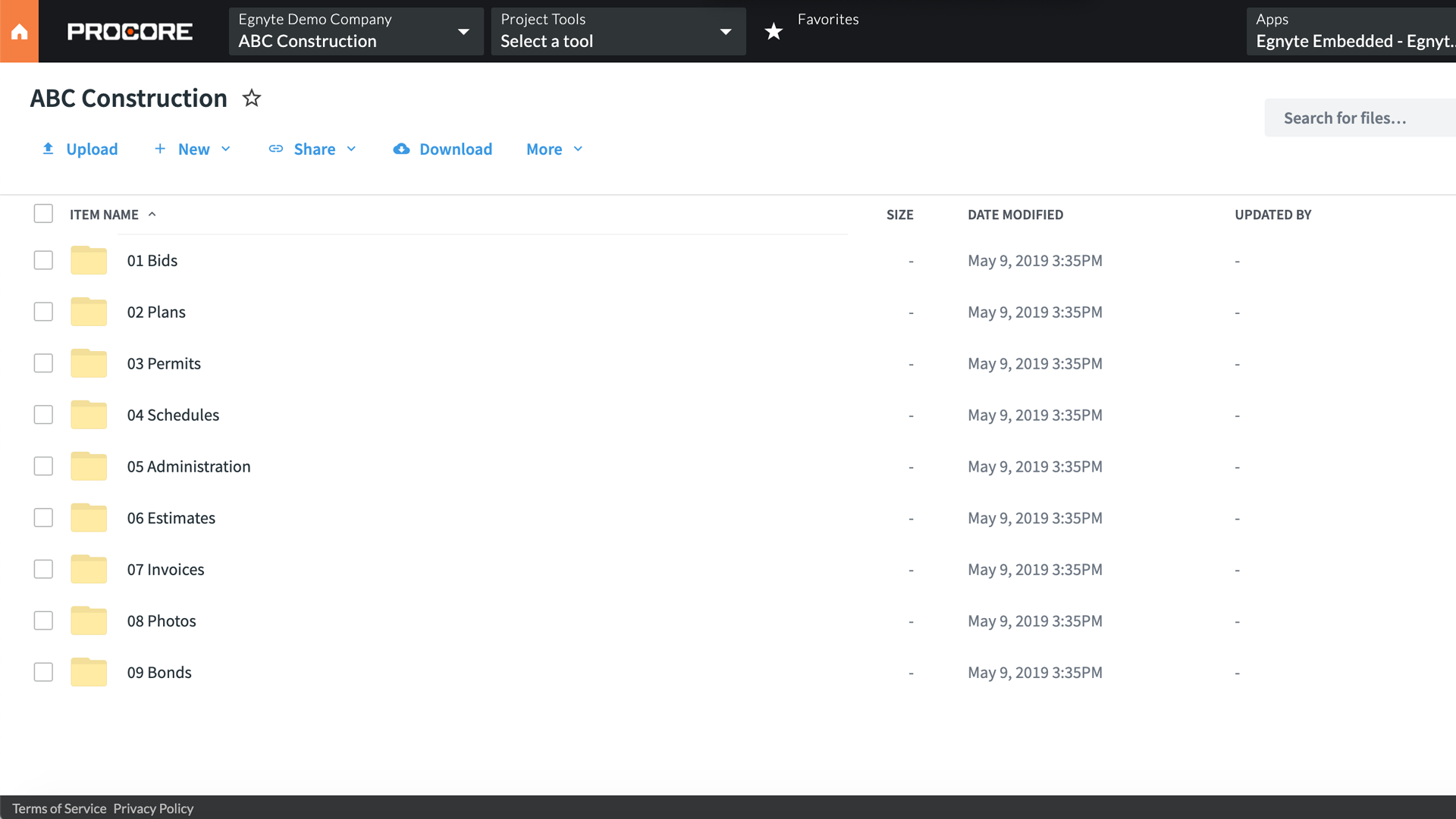Open the Project Tools selector dropdown
This screenshot has height=819, width=1456.
[724, 31]
